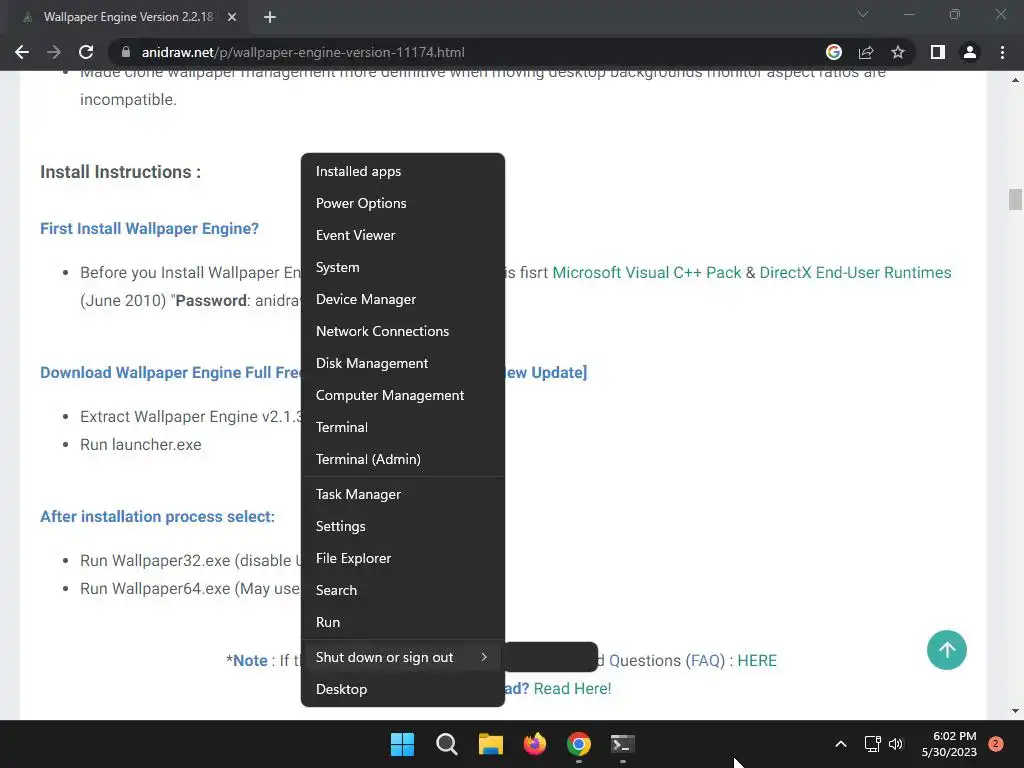Viewport: 1024px width, 768px height.
Task: Open Google icon in address bar
Action: click(x=834, y=52)
